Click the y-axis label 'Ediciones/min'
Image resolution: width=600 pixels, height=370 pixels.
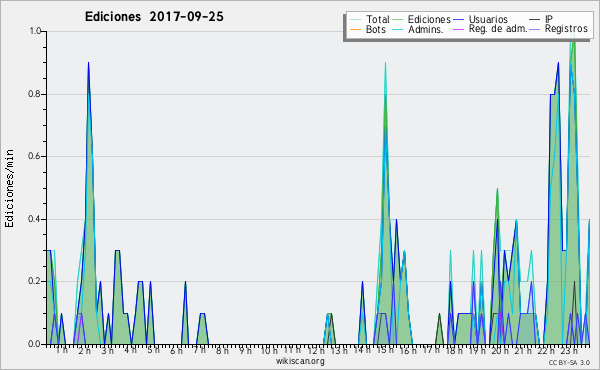pos(9,188)
